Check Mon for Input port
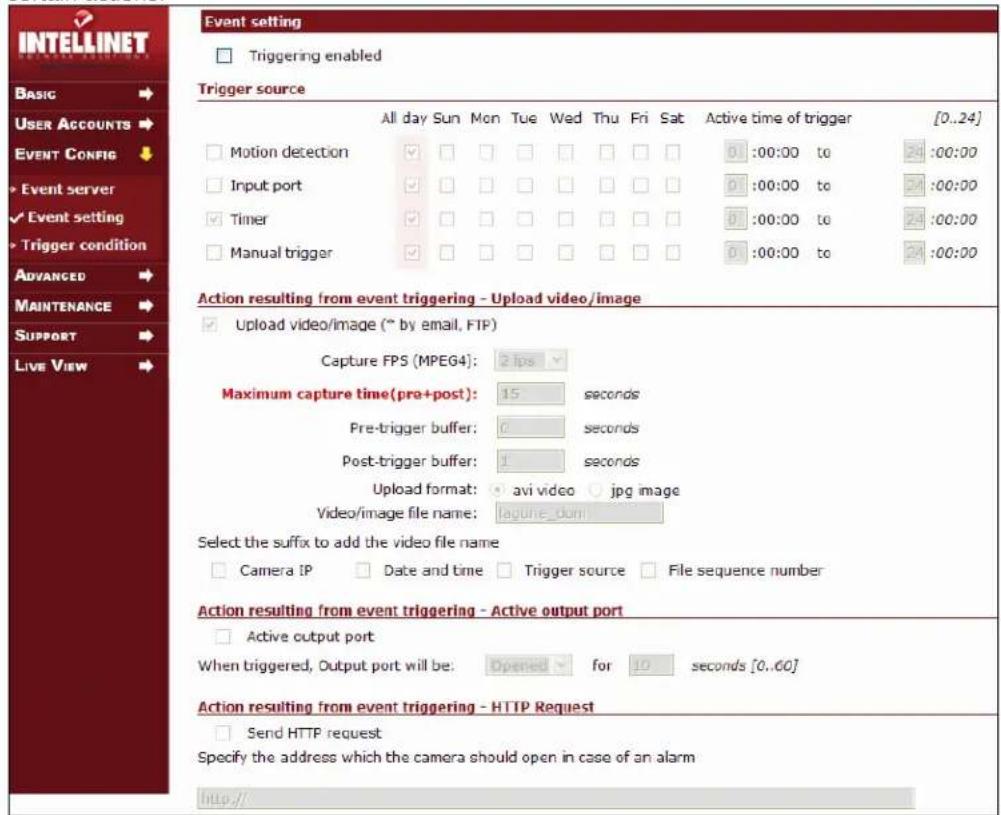This screenshot has width=1001, height=815. 486,186
